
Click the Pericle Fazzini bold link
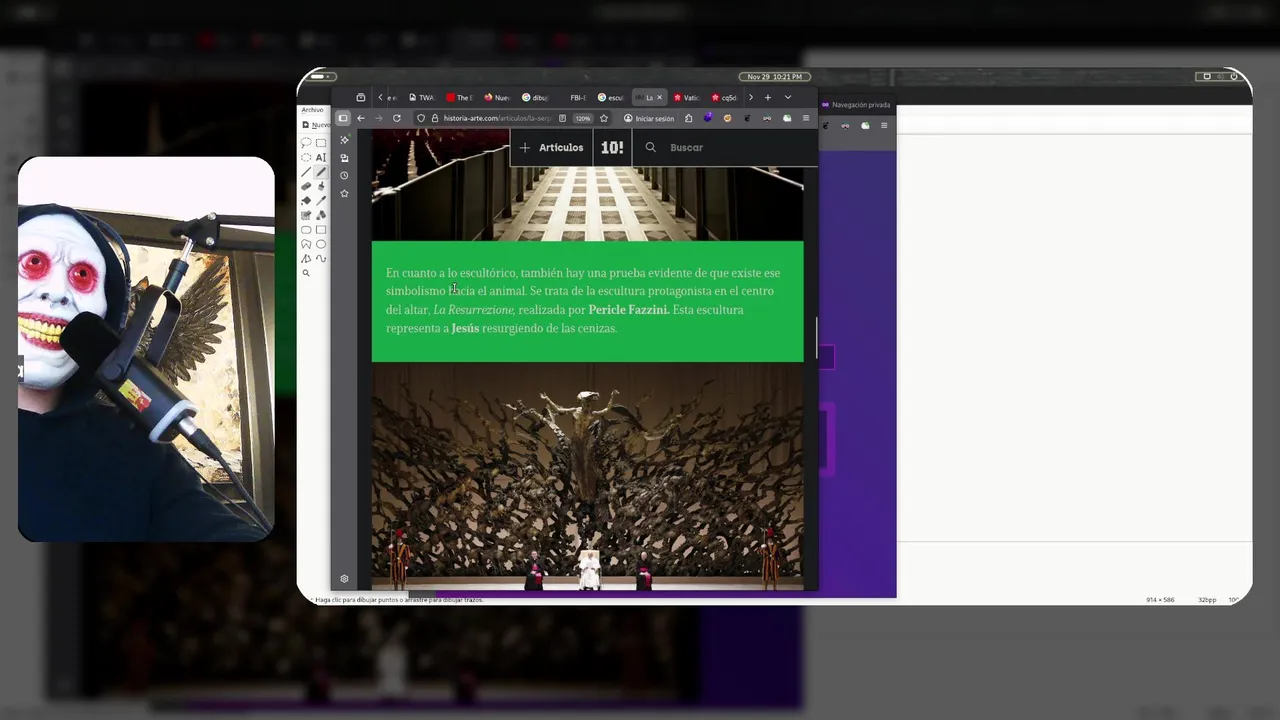point(629,310)
